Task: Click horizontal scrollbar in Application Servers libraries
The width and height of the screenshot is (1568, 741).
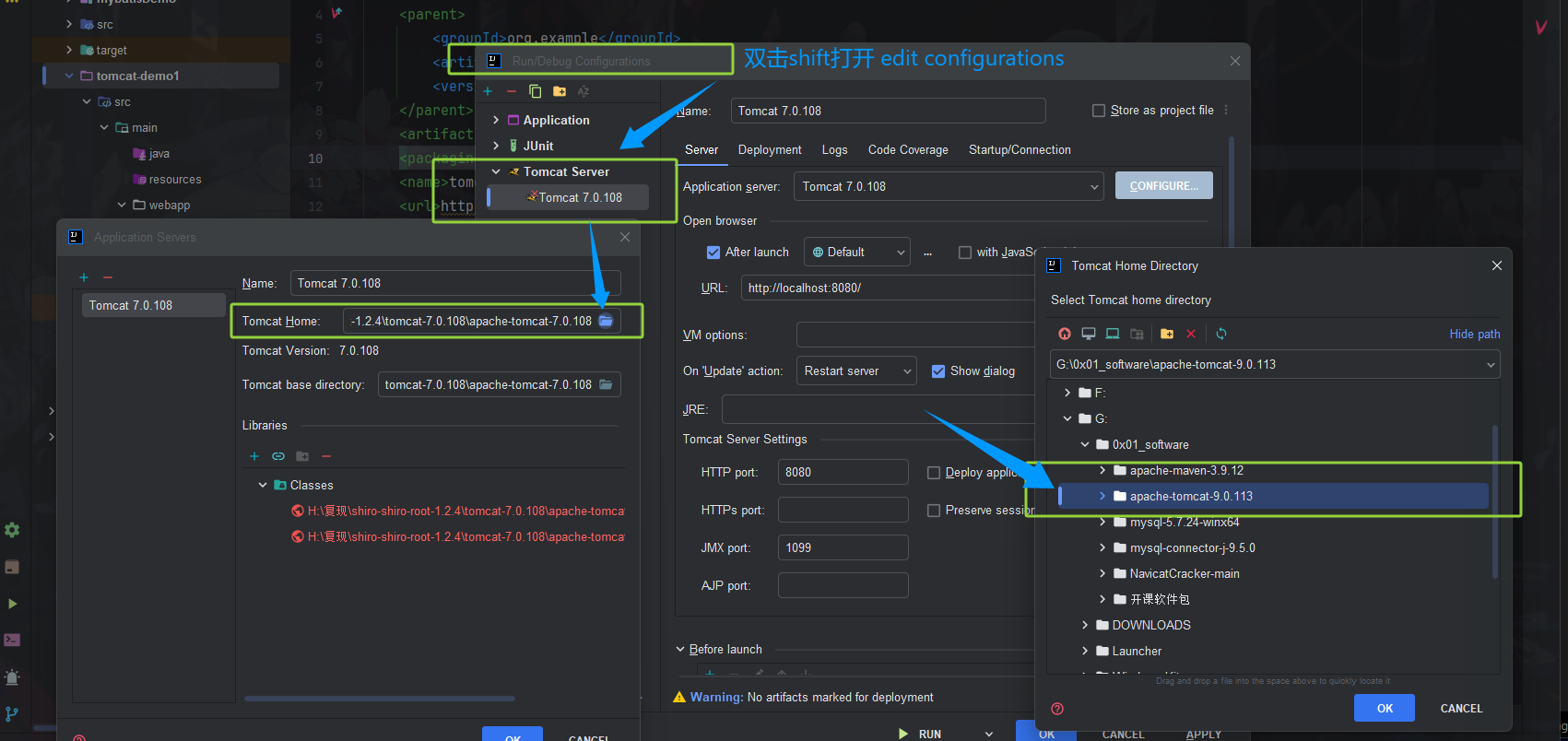Action: (379, 699)
